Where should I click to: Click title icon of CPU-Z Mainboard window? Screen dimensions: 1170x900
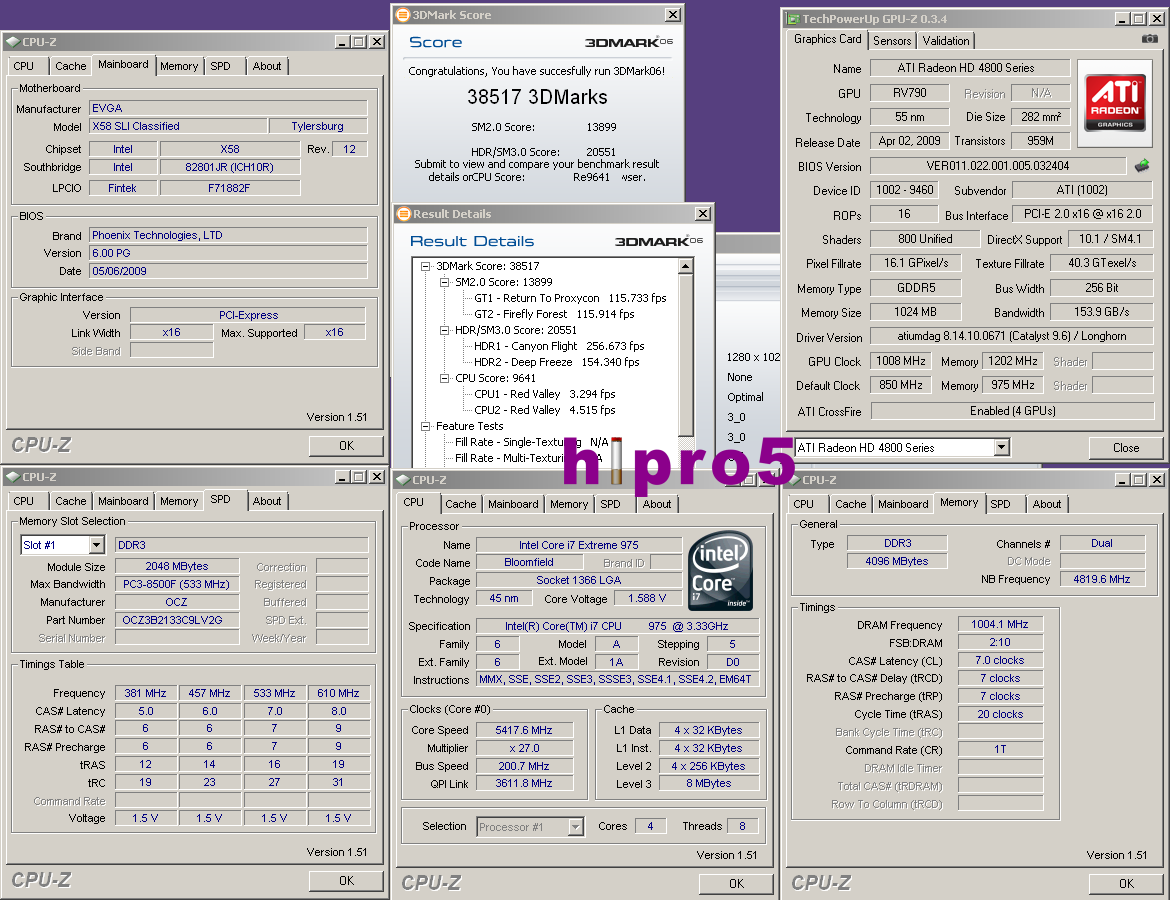[x=13, y=42]
